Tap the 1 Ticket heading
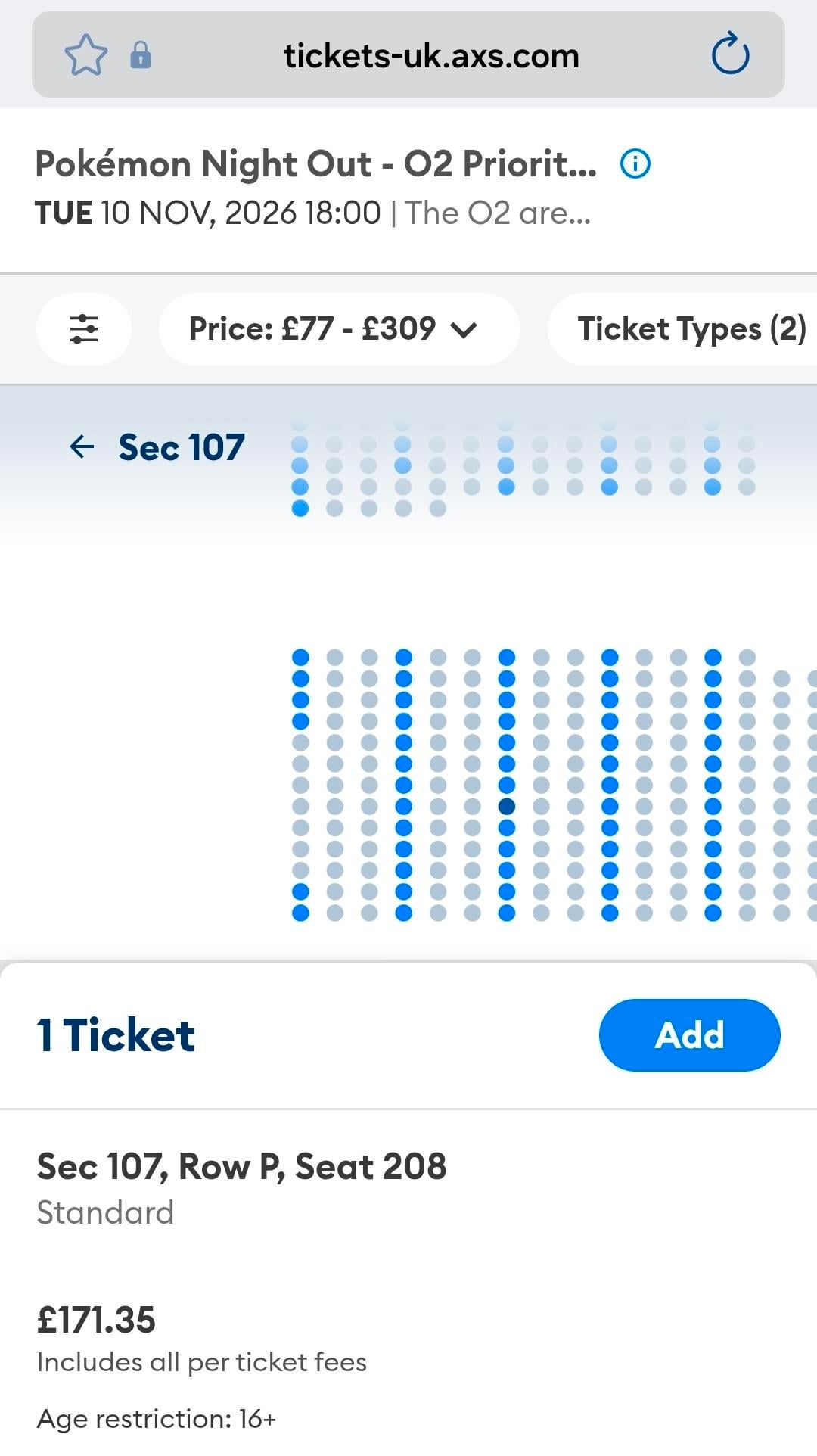The image size is (817, 1456). (116, 1035)
